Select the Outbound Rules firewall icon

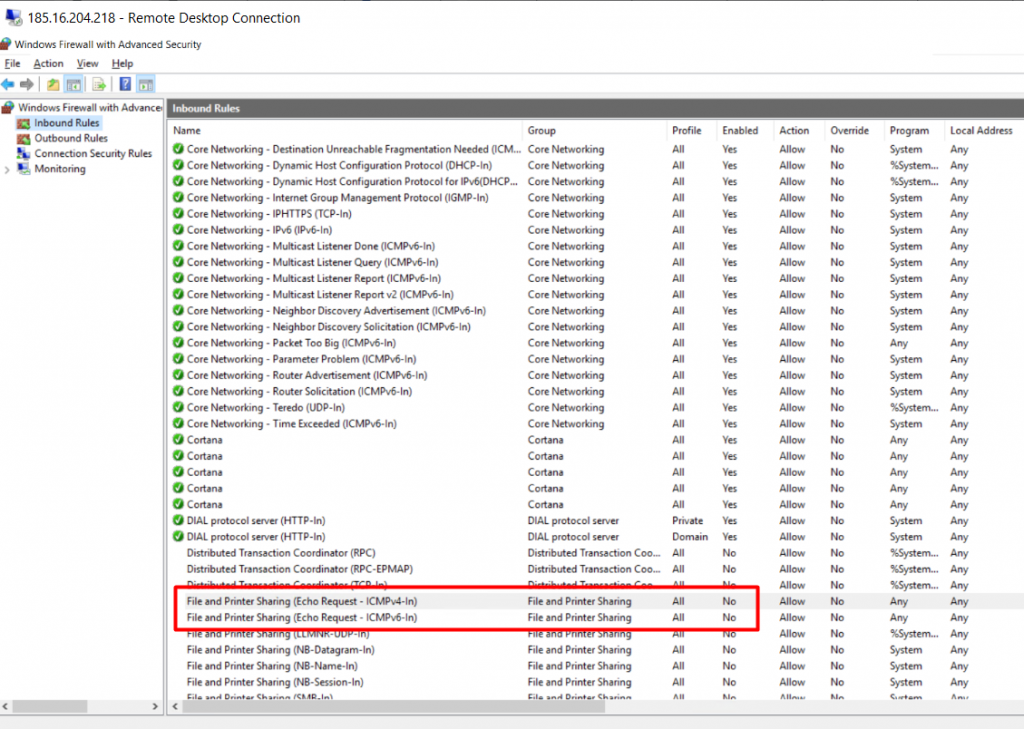click(25, 138)
